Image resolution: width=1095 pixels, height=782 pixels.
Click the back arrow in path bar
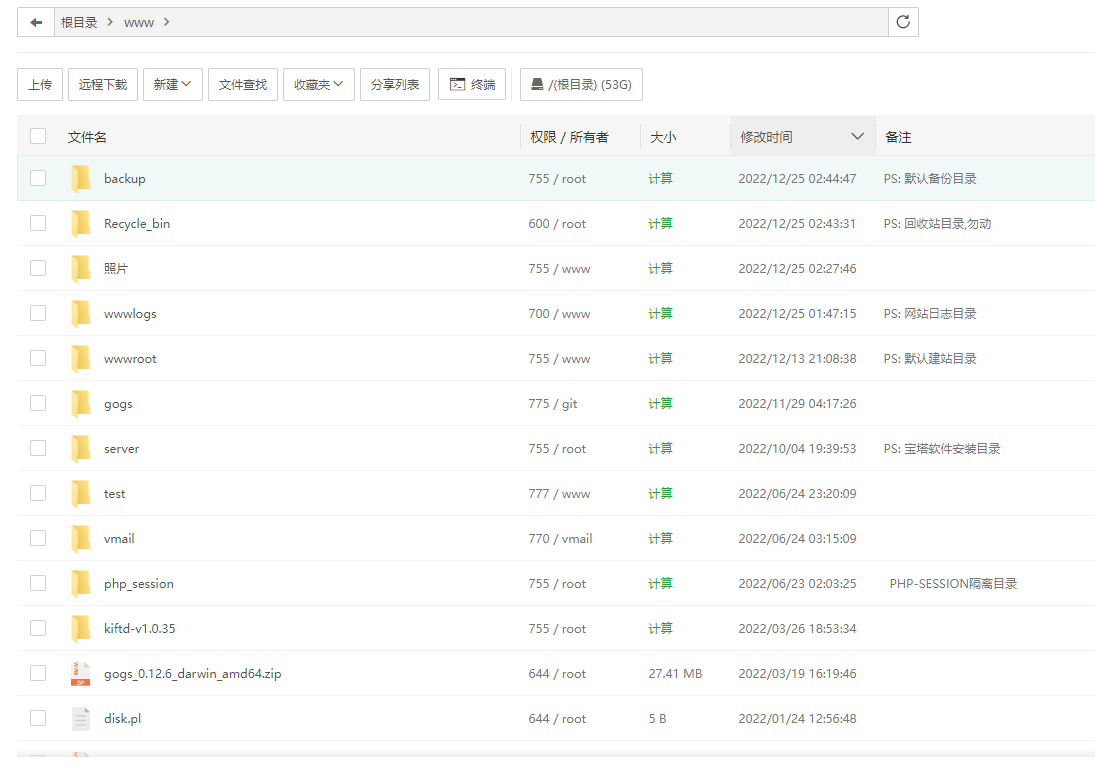36,22
